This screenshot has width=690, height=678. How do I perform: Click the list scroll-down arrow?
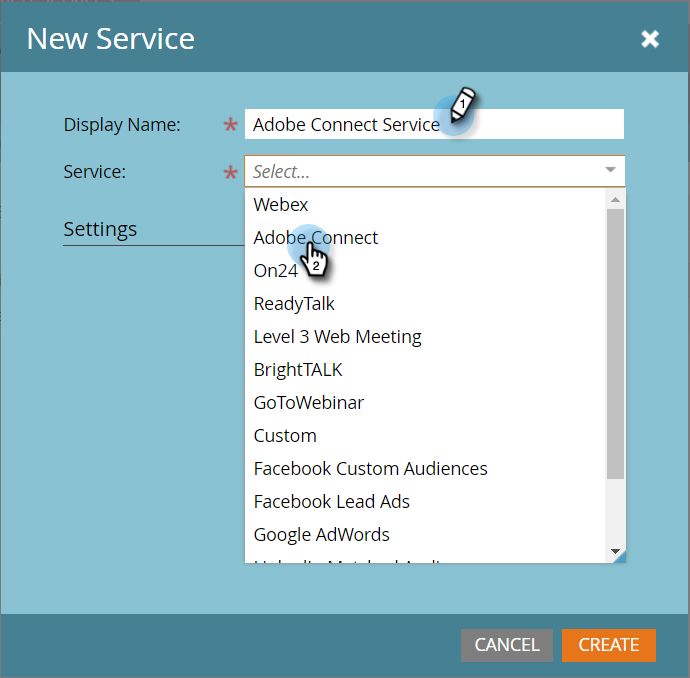[x=615, y=551]
